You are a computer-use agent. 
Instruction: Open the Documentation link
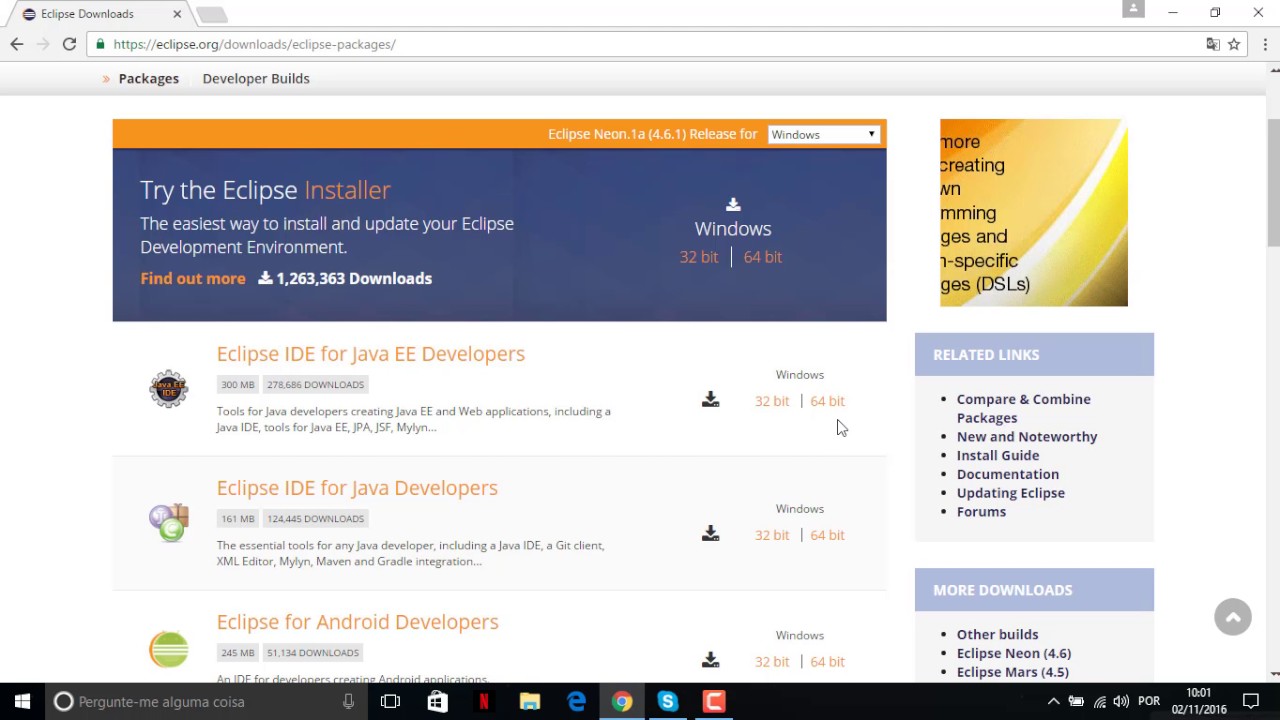[1008, 474]
